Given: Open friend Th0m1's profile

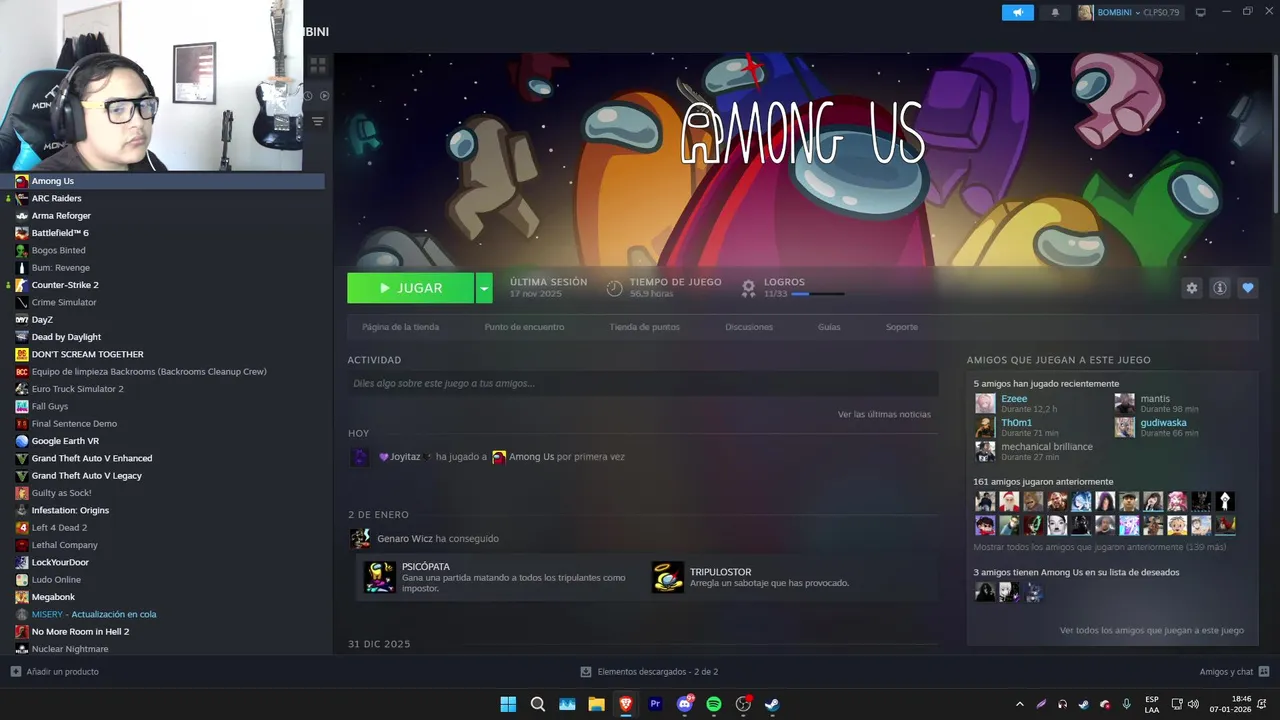Looking at the screenshot, I should click(x=1016, y=422).
